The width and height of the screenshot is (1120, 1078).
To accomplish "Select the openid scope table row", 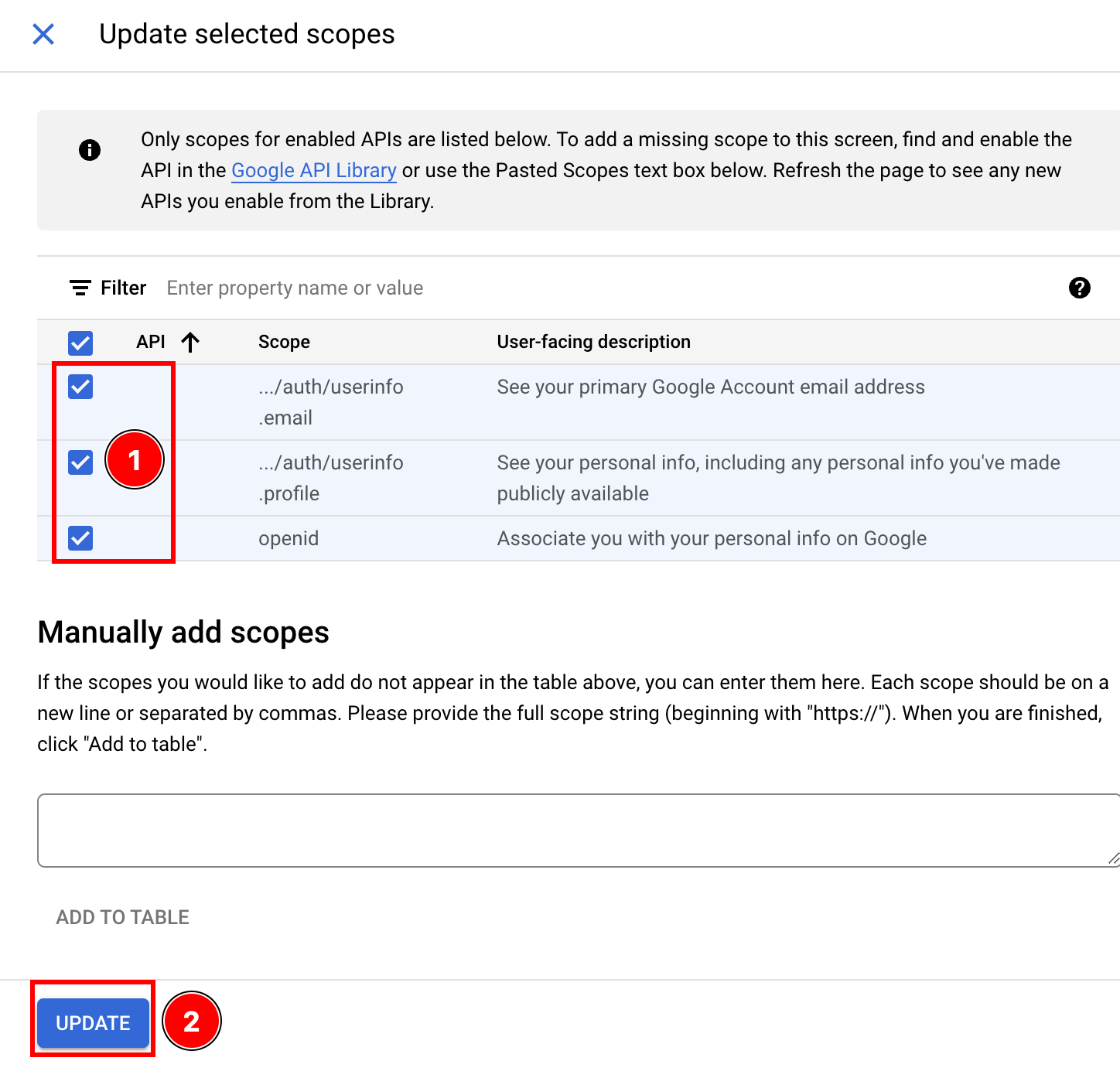I will 541,538.
